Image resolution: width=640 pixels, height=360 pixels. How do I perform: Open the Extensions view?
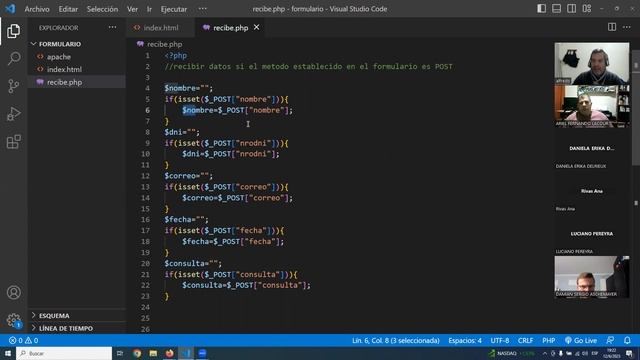13,142
